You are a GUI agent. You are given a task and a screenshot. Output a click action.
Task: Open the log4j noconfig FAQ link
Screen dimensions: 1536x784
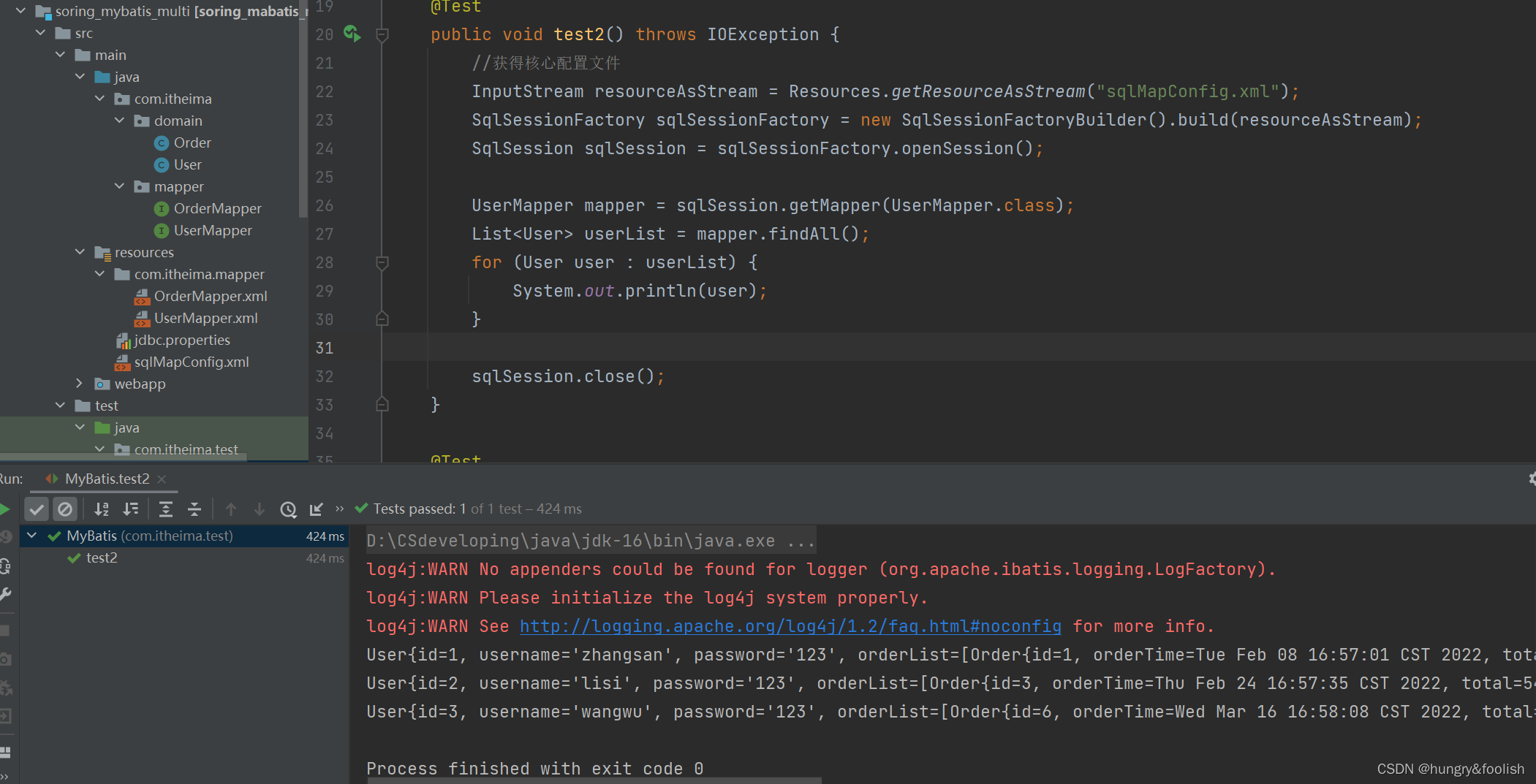790,626
